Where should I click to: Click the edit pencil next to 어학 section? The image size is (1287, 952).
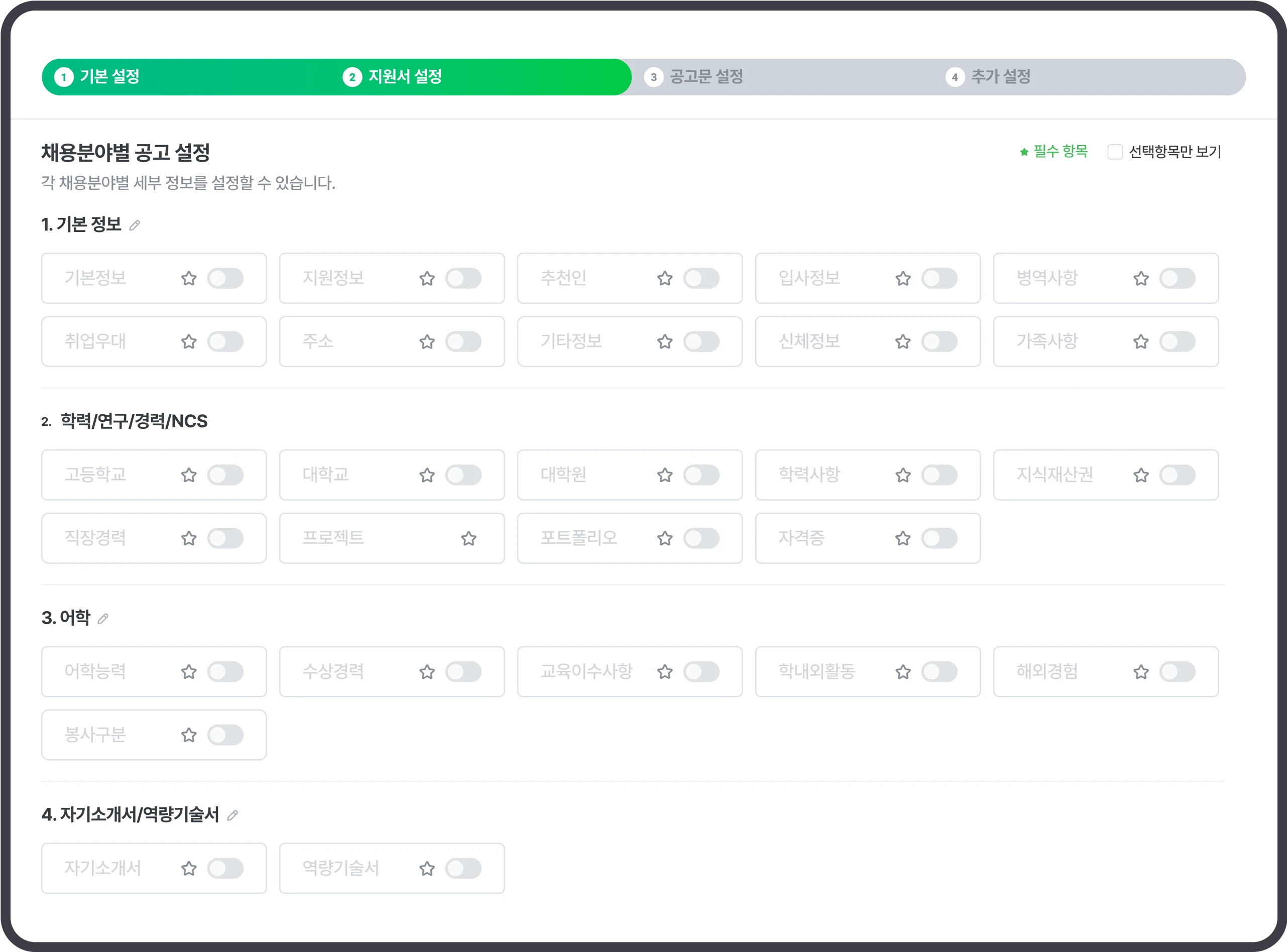(x=104, y=618)
